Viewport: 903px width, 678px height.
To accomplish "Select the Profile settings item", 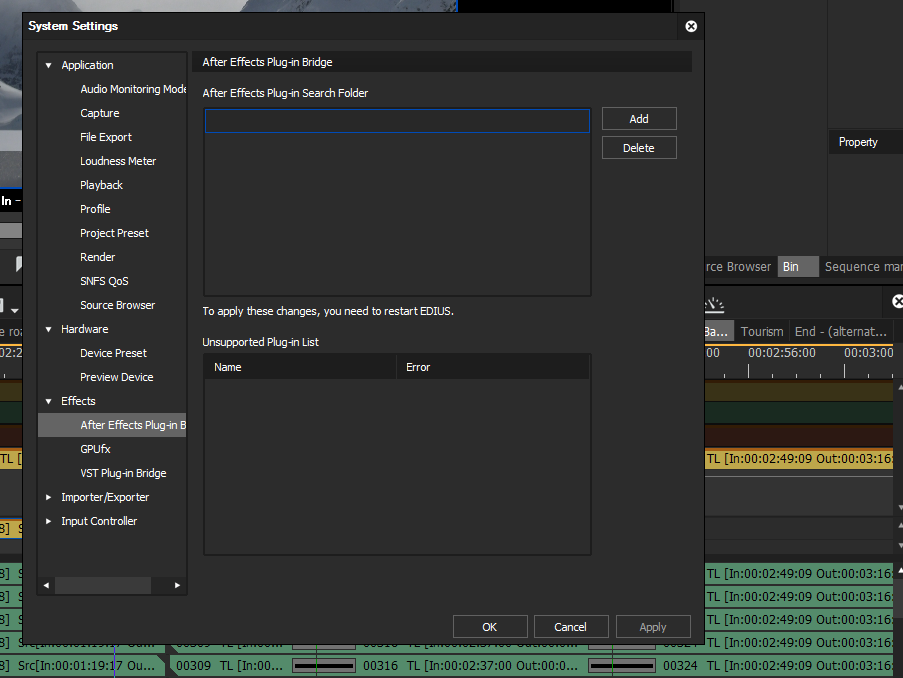I will 95,209.
